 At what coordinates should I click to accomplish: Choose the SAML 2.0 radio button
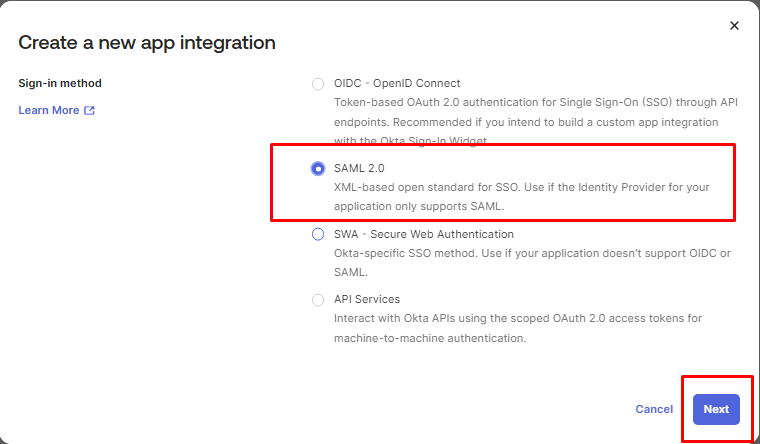(318, 169)
